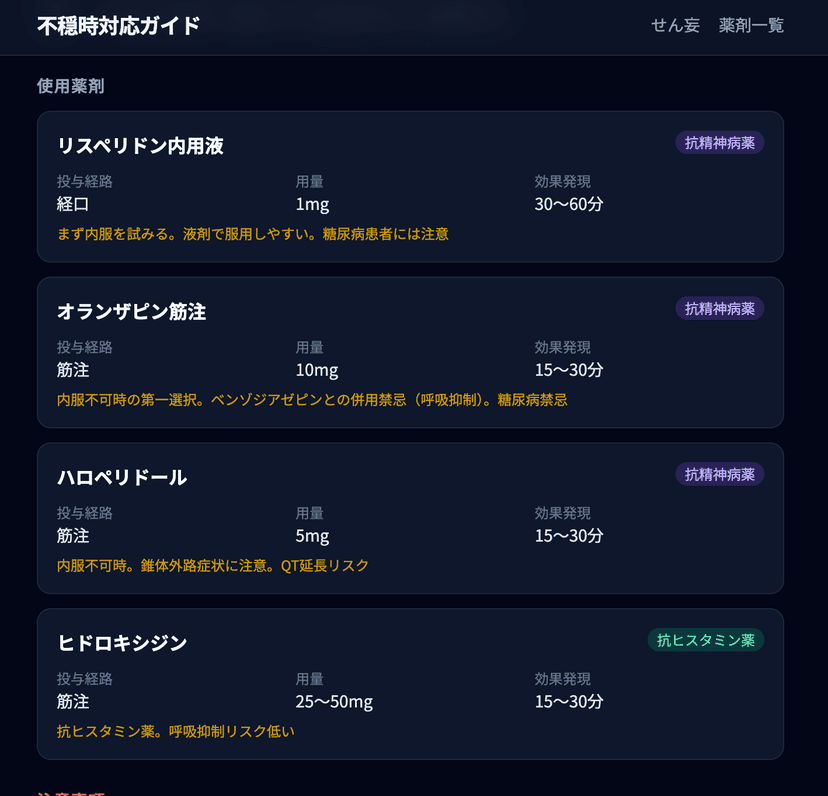Click the 抗精神病薬 badge on オランザピン筋注
828x796 pixels.
719,308
